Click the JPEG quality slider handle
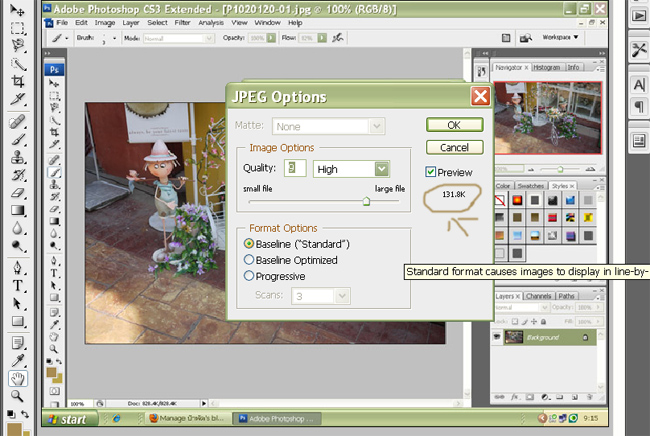650x436 pixels. (x=366, y=201)
